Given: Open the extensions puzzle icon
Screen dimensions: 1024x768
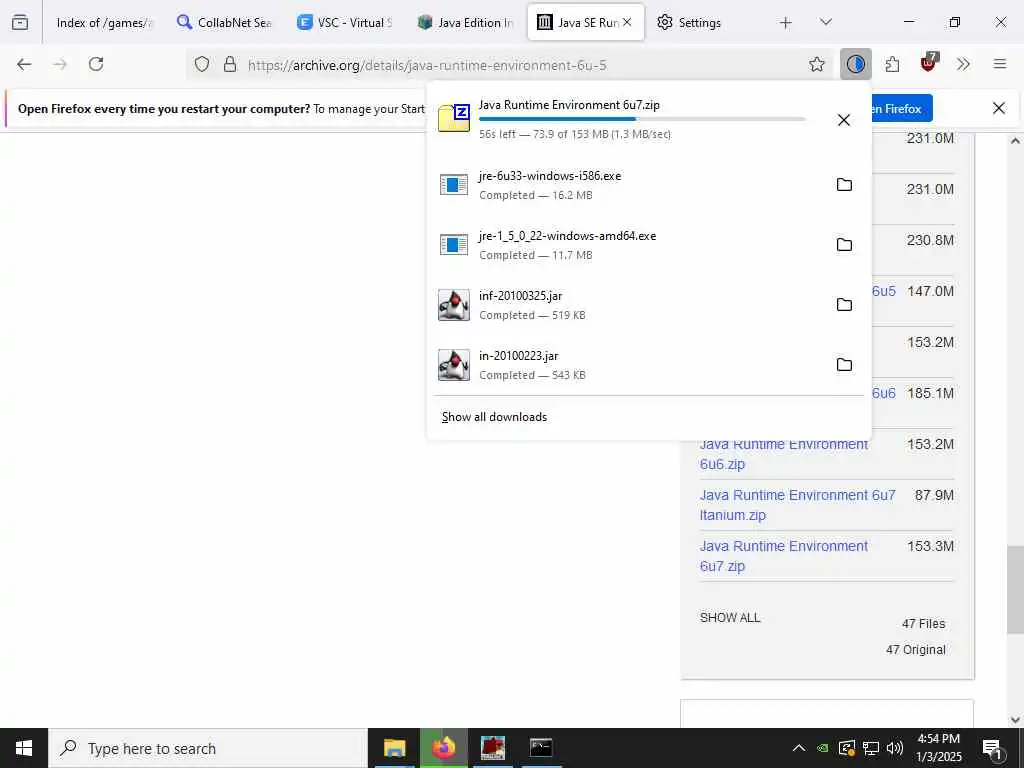Looking at the screenshot, I should point(892,64).
